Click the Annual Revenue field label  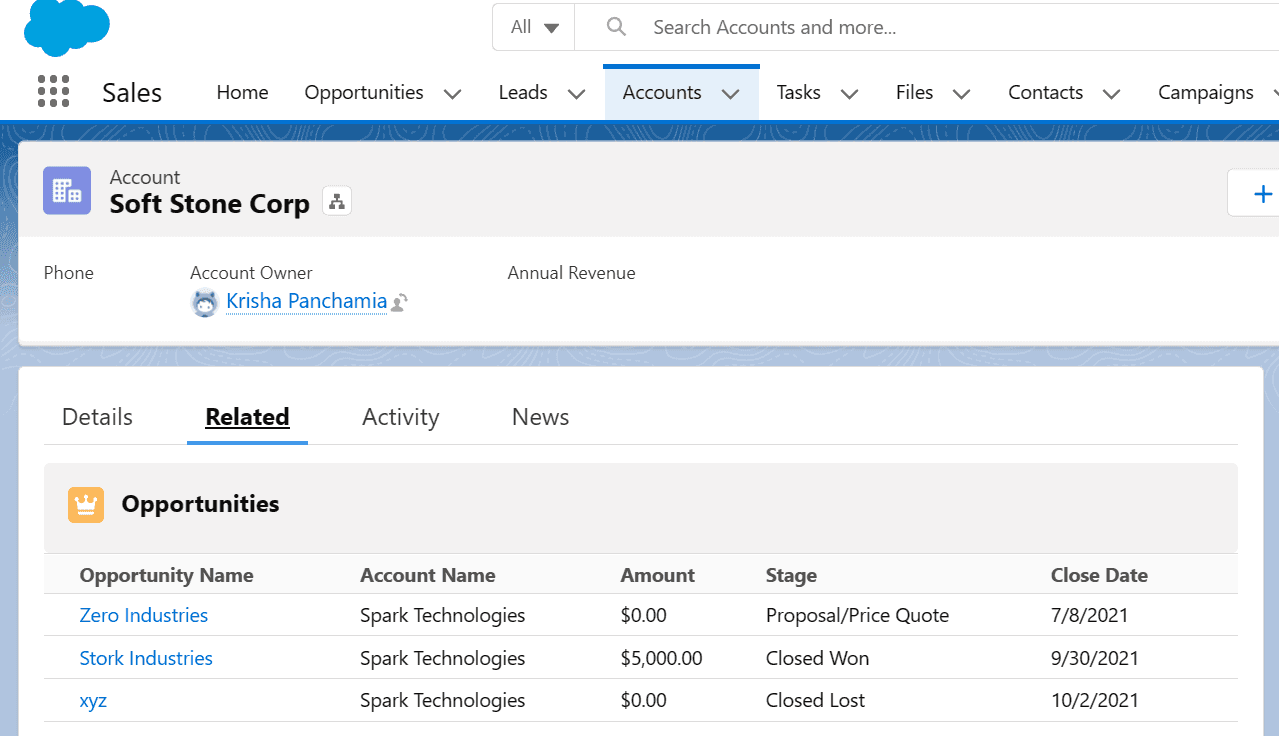pyautogui.click(x=571, y=273)
